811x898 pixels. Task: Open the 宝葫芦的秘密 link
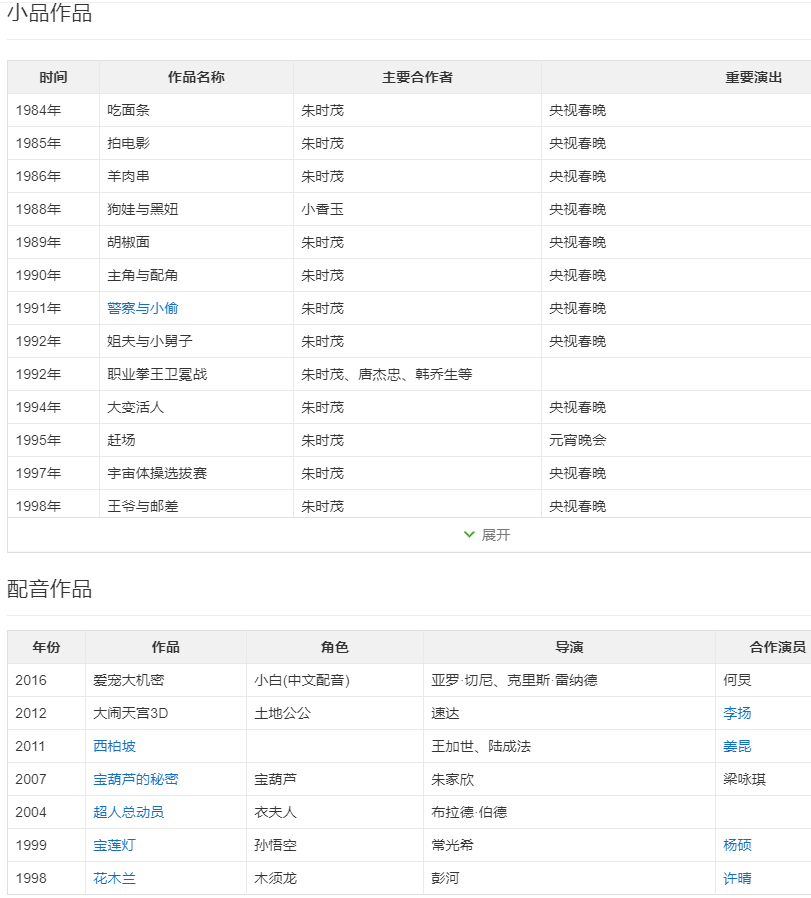point(136,779)
